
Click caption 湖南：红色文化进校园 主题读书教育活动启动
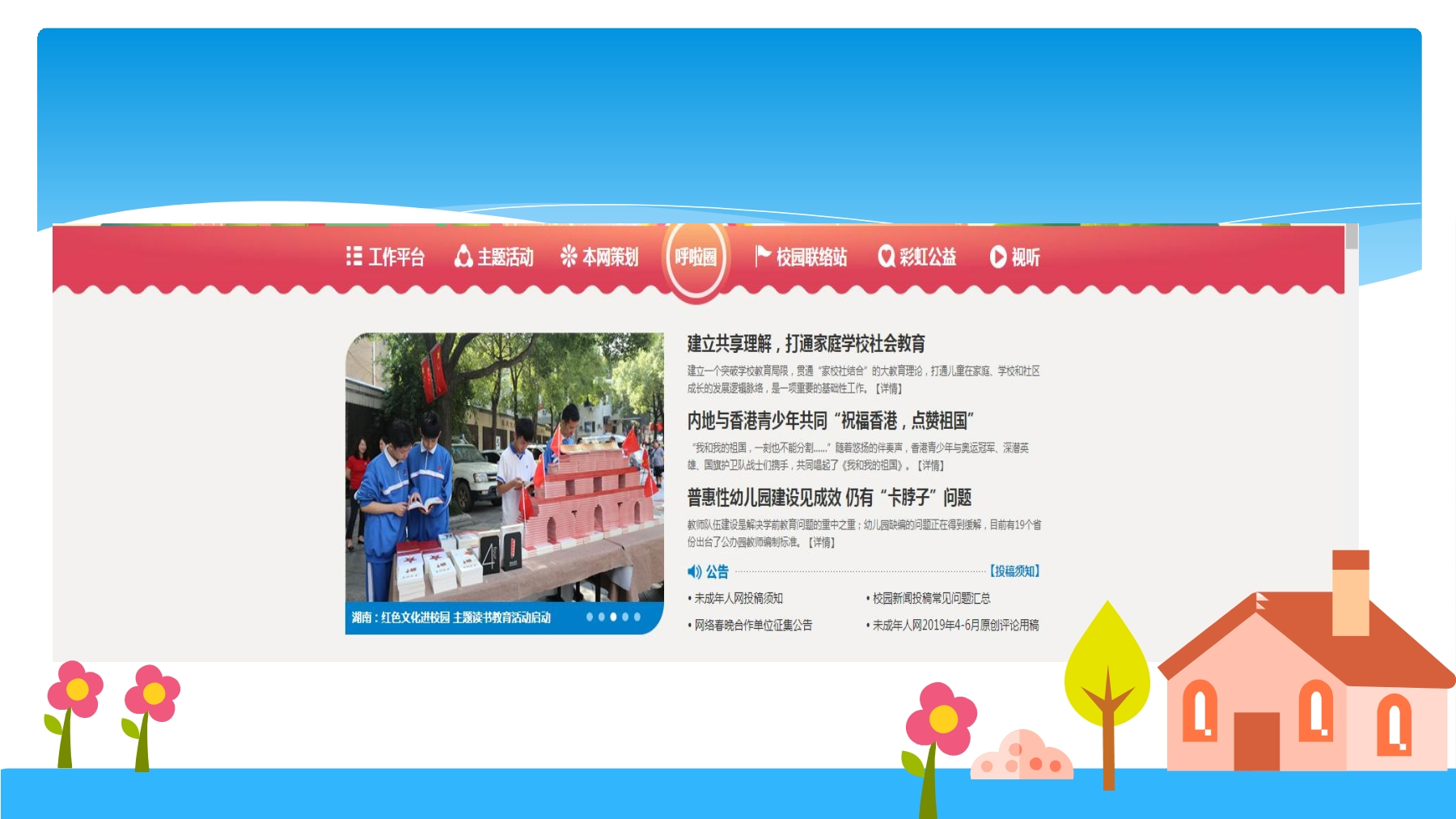[x=451, y=617]
